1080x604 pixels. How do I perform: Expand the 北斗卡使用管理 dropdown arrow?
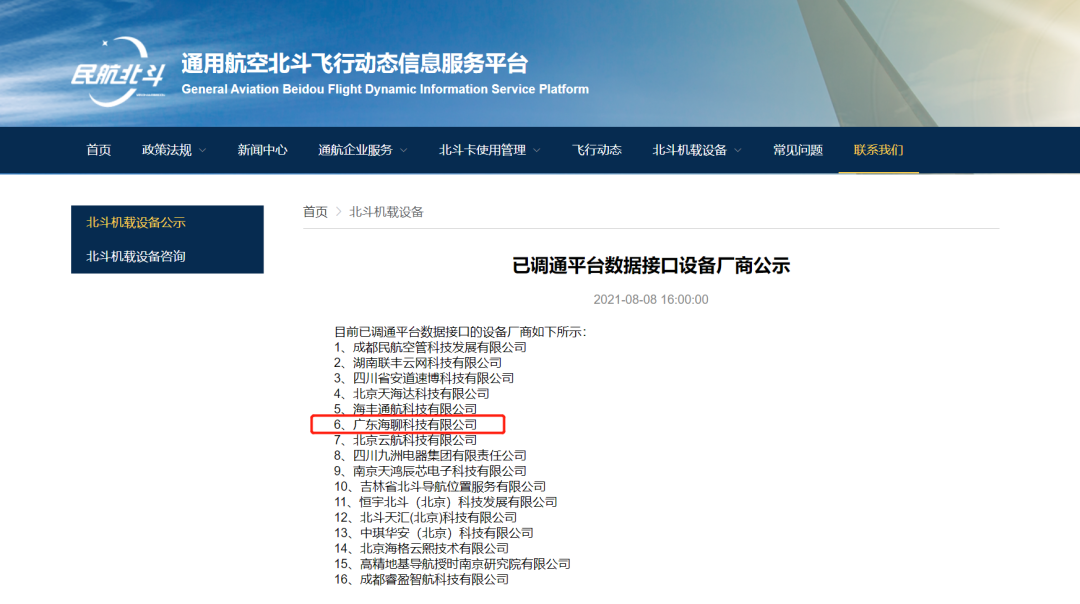537,150
